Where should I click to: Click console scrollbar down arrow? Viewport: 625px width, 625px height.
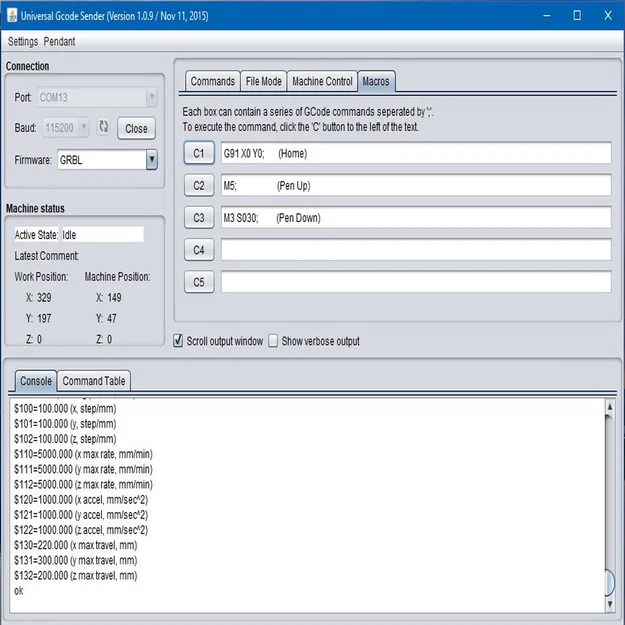coord(609,604)
